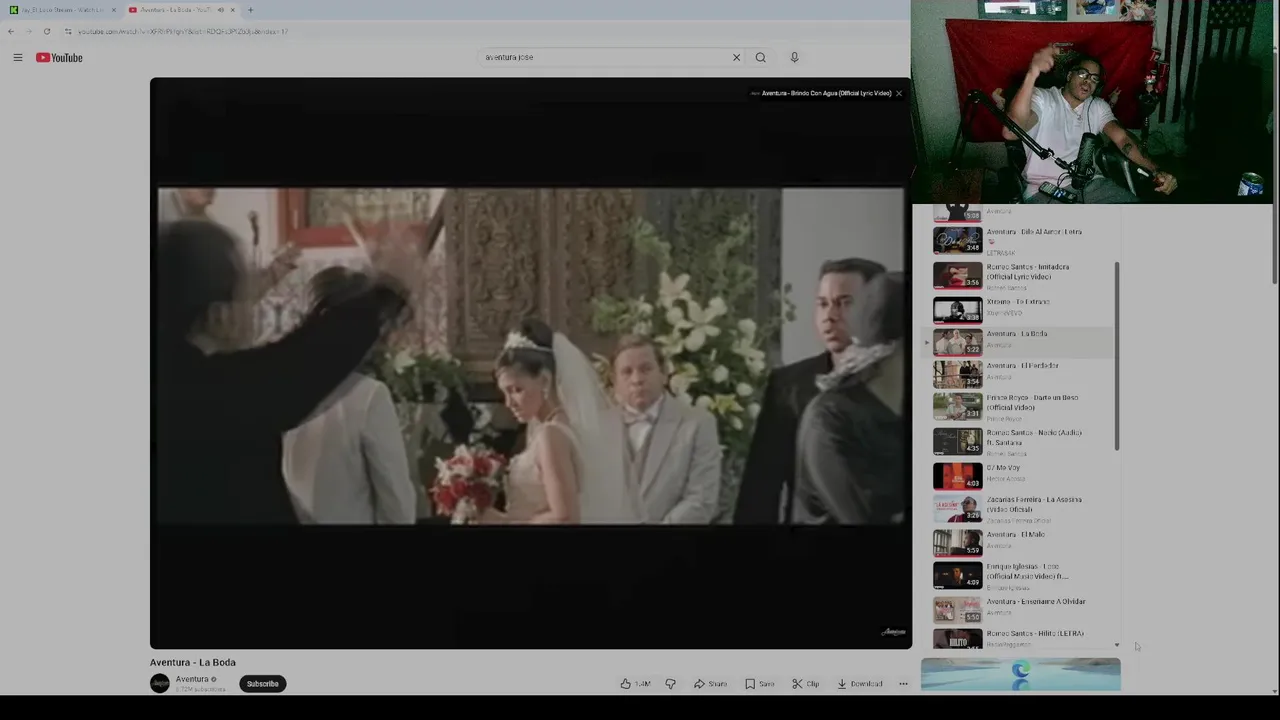Image resolution: width=1280 pixels, height=720 pixels.
Task: Open the Aventura channel name link
Action: [x=192, y=679]
